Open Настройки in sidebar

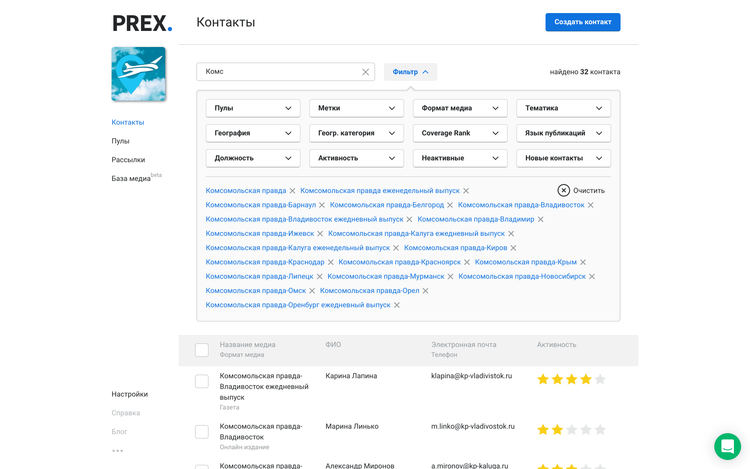click(130, 394)
